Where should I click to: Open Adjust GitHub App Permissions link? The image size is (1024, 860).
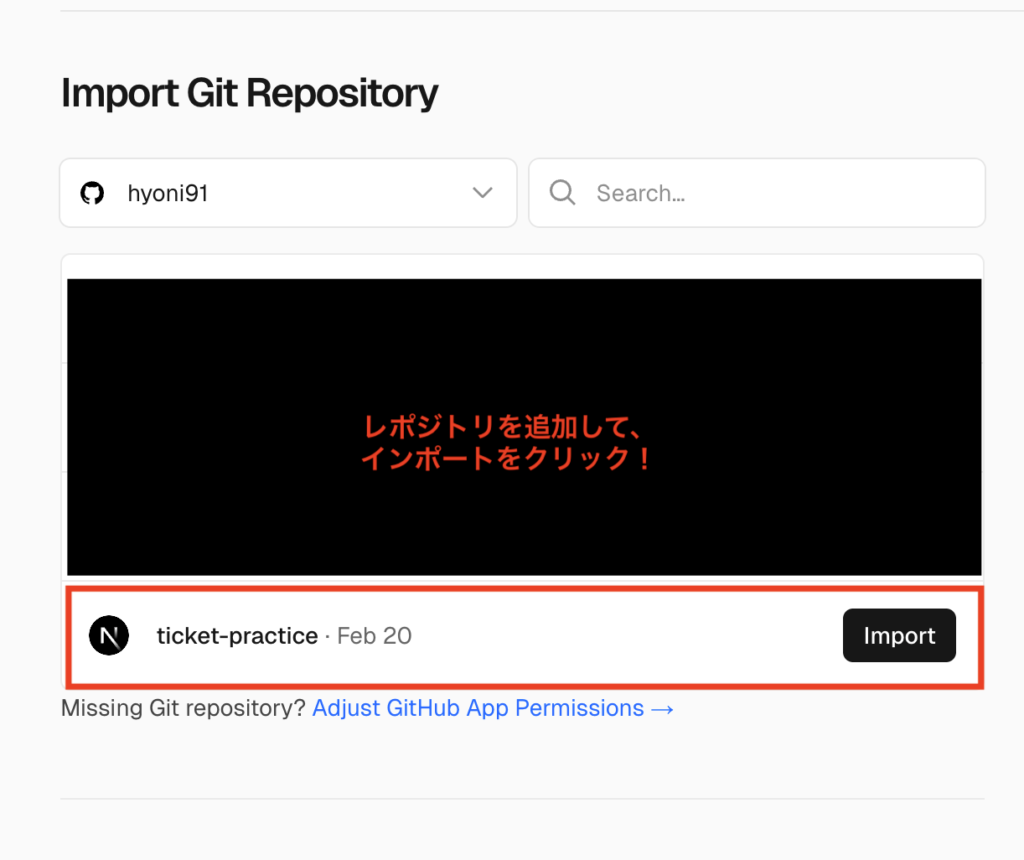click(x=478, y=708)
